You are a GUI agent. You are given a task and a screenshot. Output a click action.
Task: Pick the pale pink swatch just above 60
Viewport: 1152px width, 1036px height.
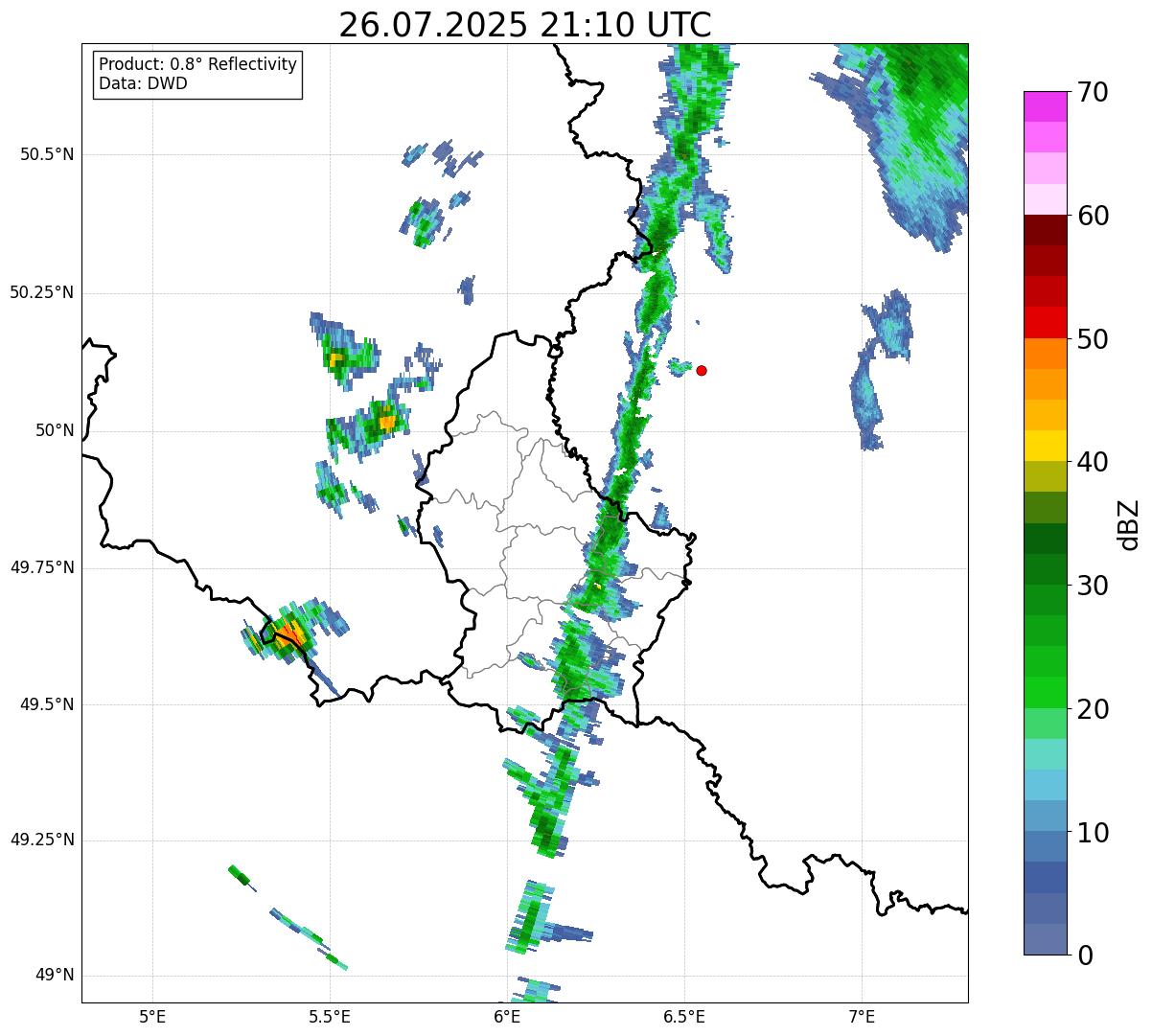pos(1045,199)
